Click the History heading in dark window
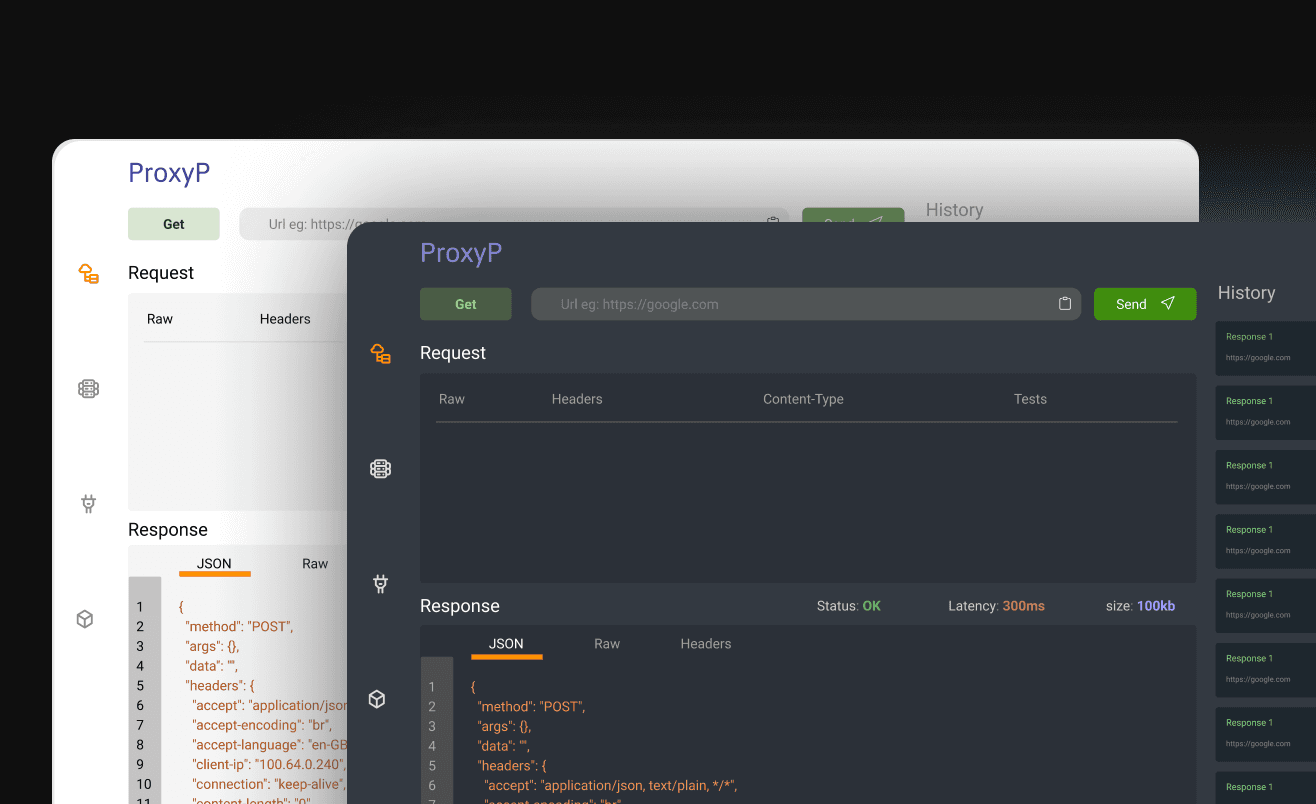The height and width of the screenshot is (804, 1316). coord(1246,293)
